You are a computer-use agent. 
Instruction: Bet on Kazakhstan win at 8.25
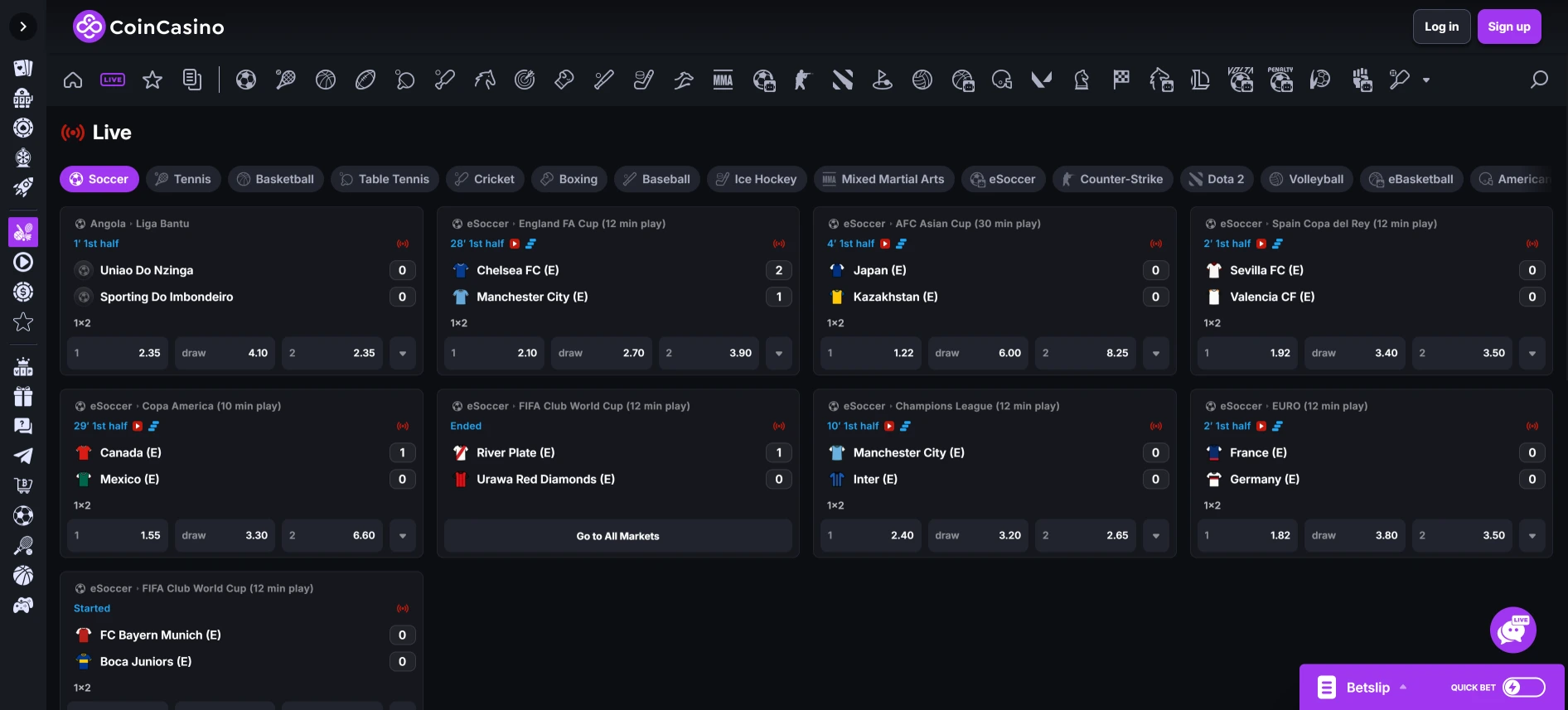point(1086,353)
